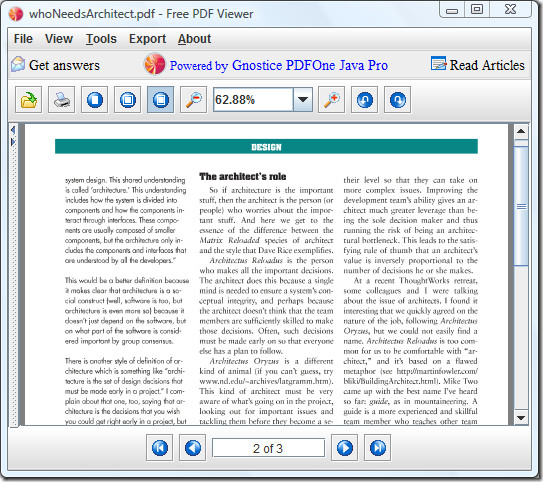Click the vertical scrollbar up arrow
The image size is (543, 482).
(521, 131)
